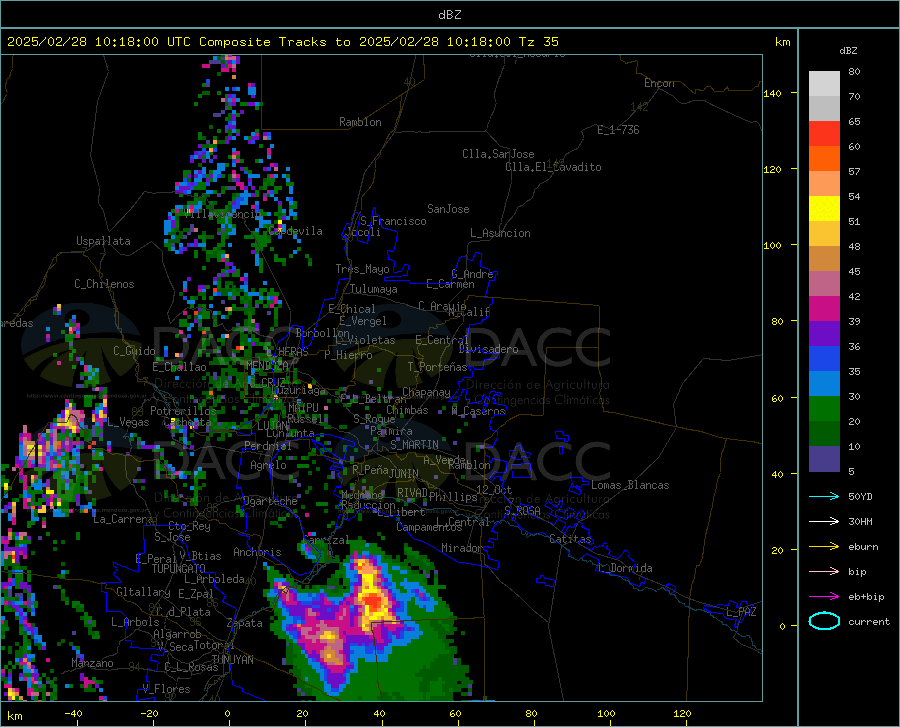Select the orange 57-60 dBZ color swatch
The height and width of the screenshot is (727, 900).
click(824, 159)
